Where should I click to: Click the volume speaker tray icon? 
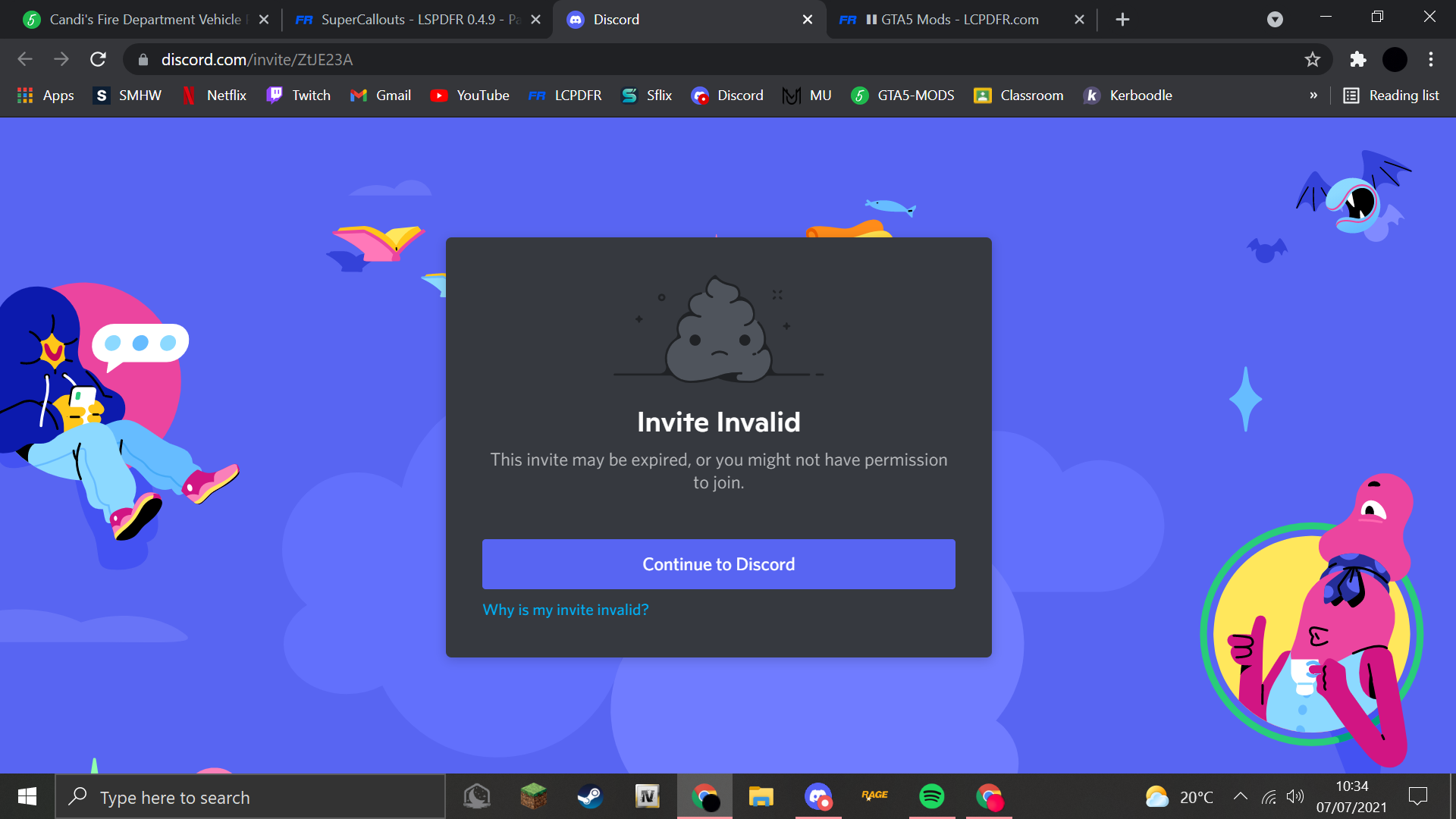click(1295, 796)
